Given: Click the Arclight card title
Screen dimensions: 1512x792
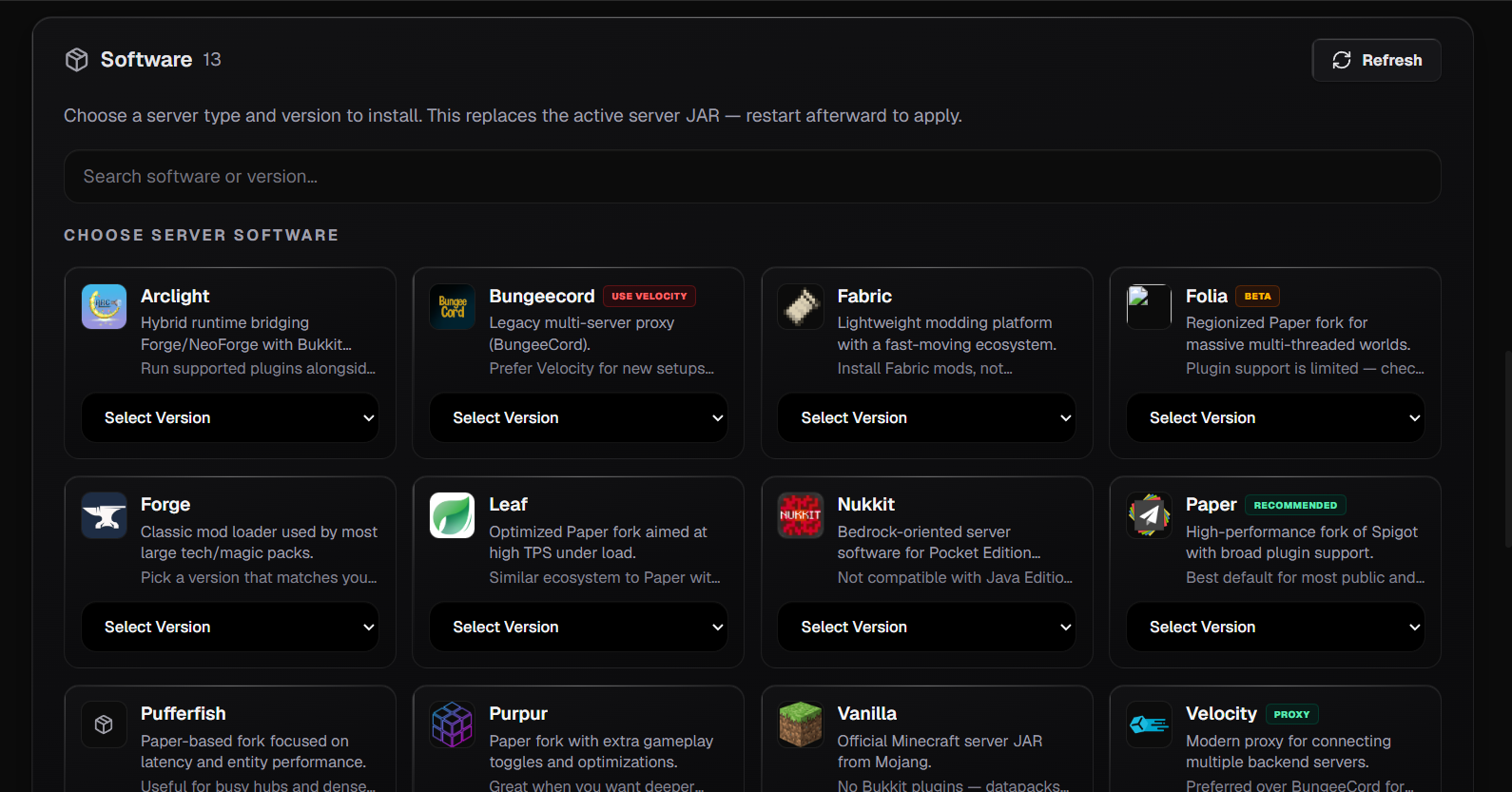Looking at the screenshot, I should (x=175, y=296).
